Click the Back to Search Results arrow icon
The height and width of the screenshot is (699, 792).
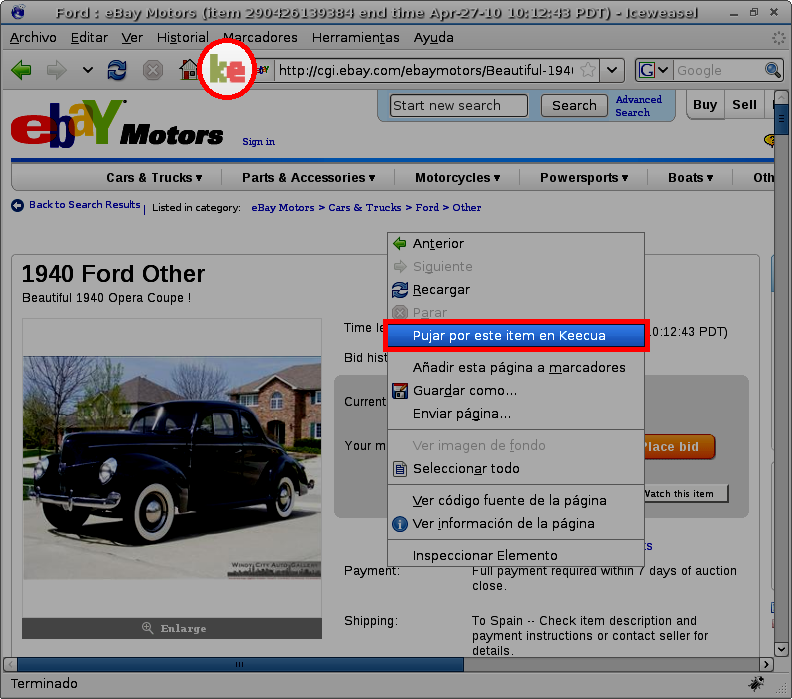[x=17, y=205]
